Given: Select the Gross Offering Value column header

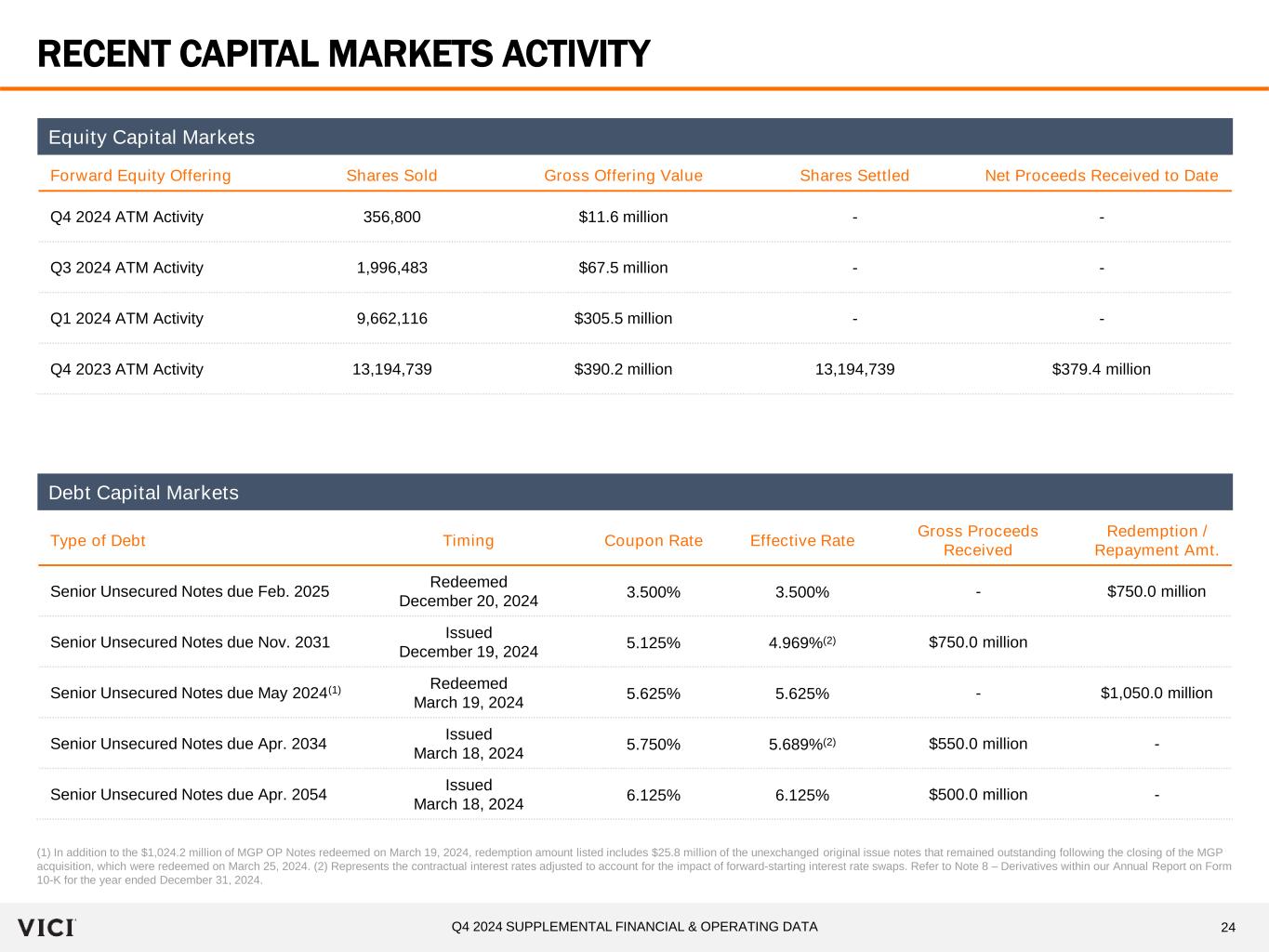Looking at the screenshot, I should pyautogui.click(x=623, y=176).
